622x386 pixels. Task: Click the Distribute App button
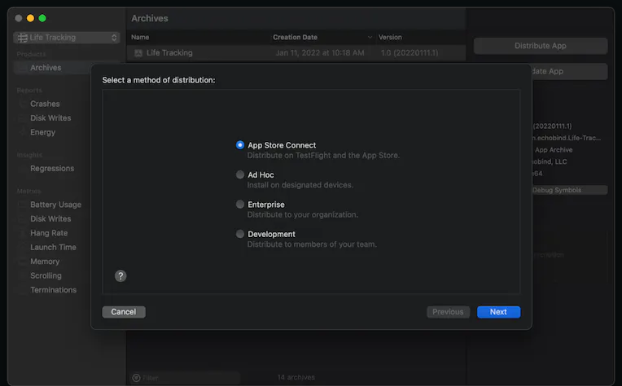(x=540, y=46)
